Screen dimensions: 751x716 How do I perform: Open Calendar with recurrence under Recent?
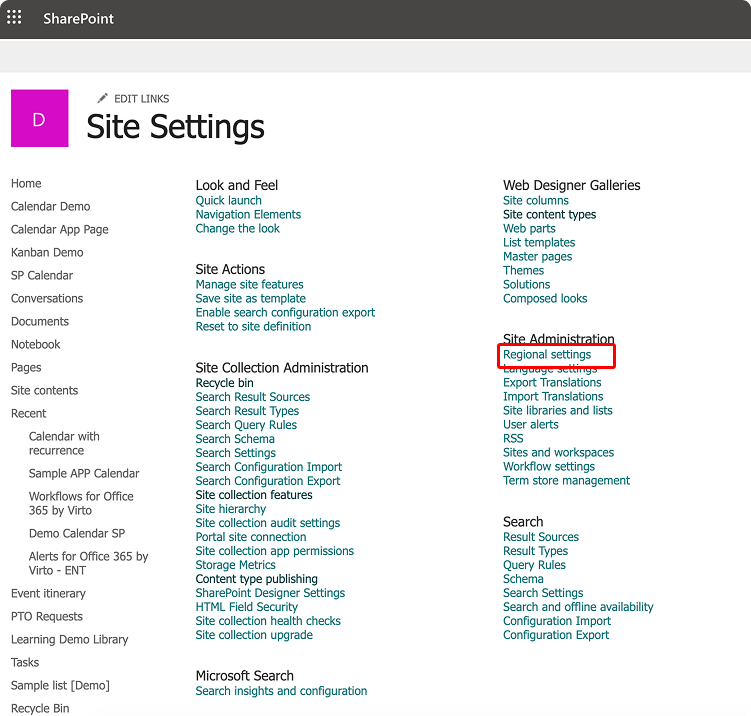click(64, 443)
